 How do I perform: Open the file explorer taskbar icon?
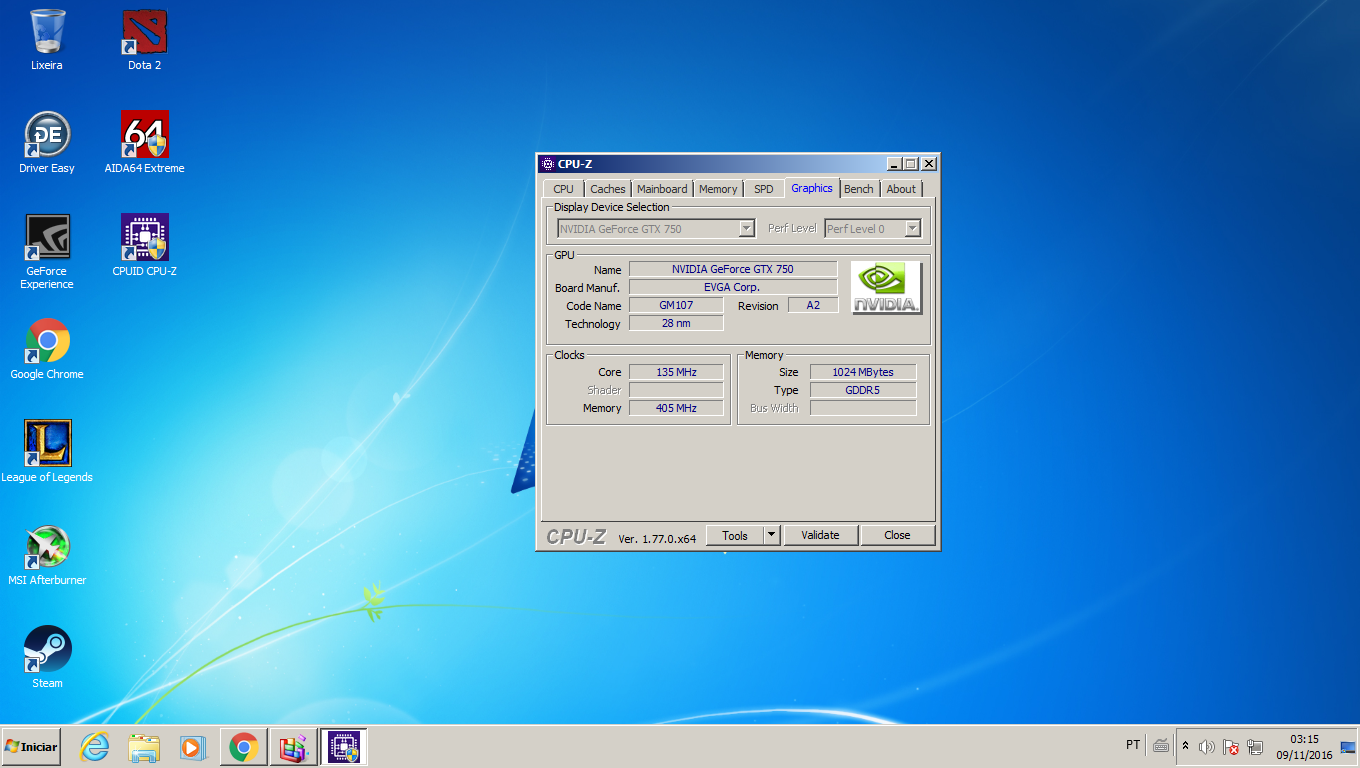pyautogui.click(x=144, y=747)
